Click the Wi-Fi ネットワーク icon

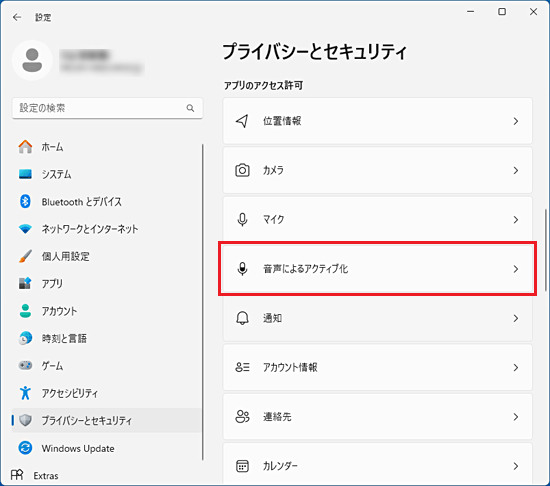[x=25, y=229]
